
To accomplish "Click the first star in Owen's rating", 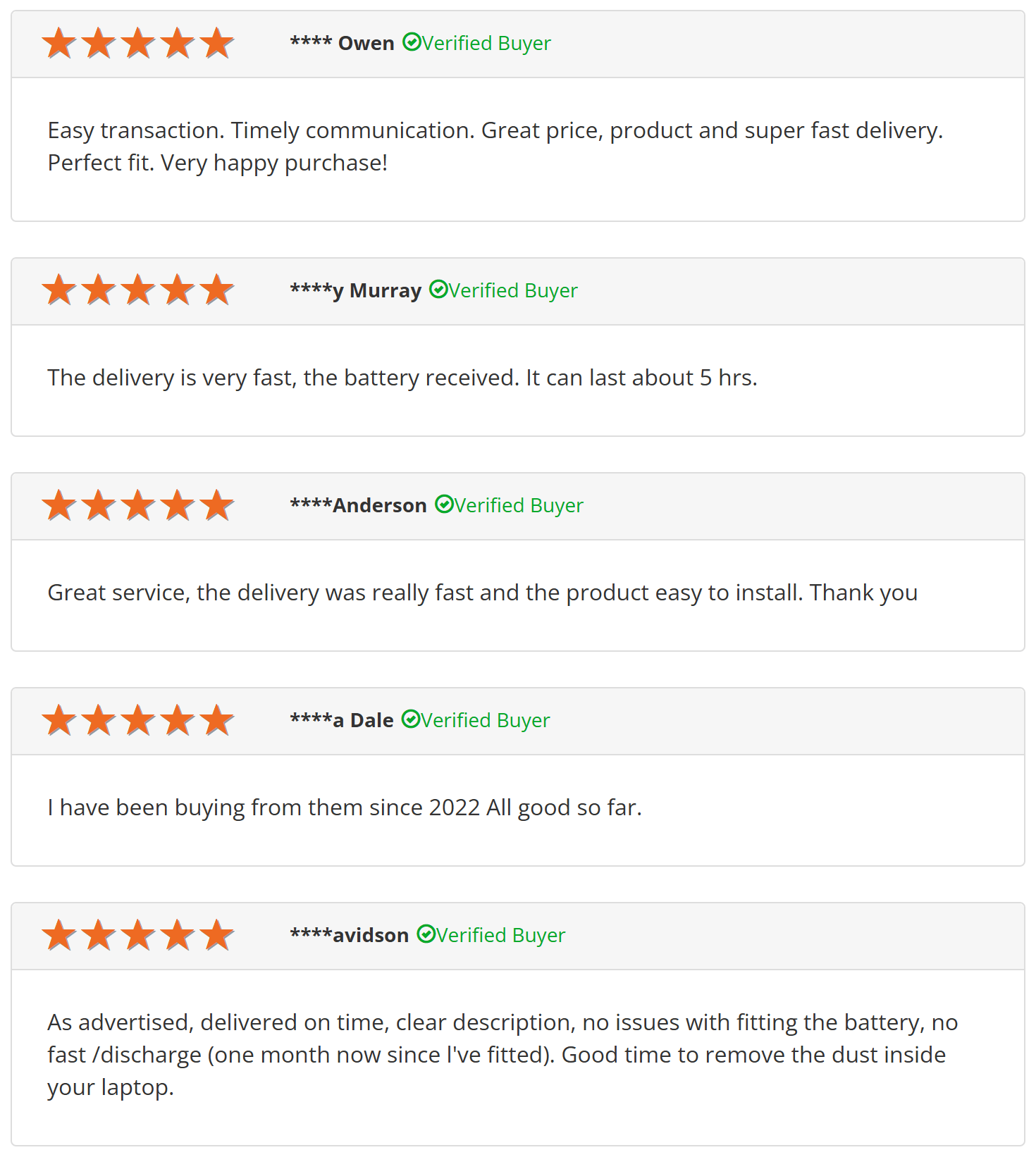I will pyautogui.click(x=59, y=43).
